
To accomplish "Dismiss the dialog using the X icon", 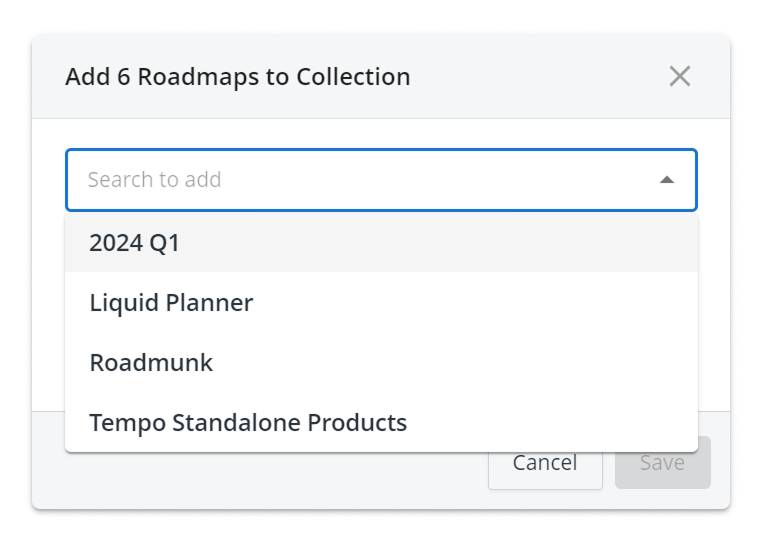I will click(x=680, y=77).
